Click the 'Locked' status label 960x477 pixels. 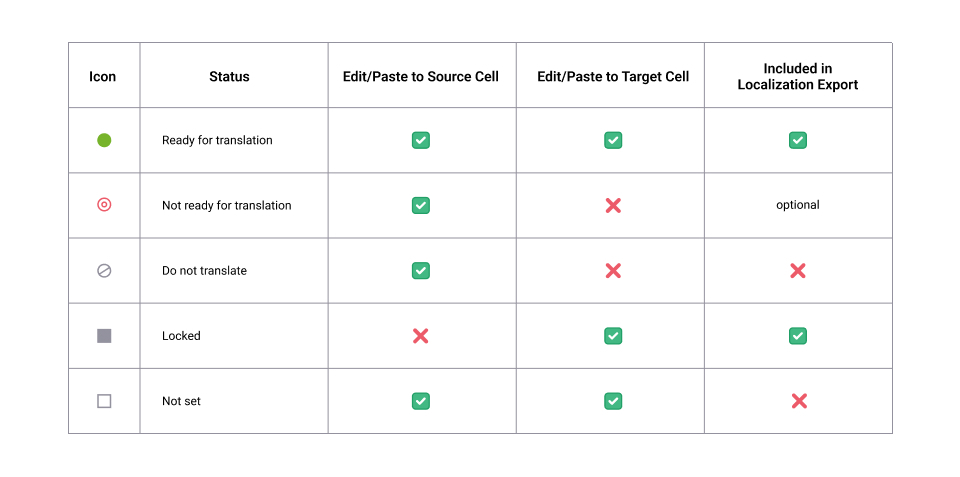tap(181, 336)
